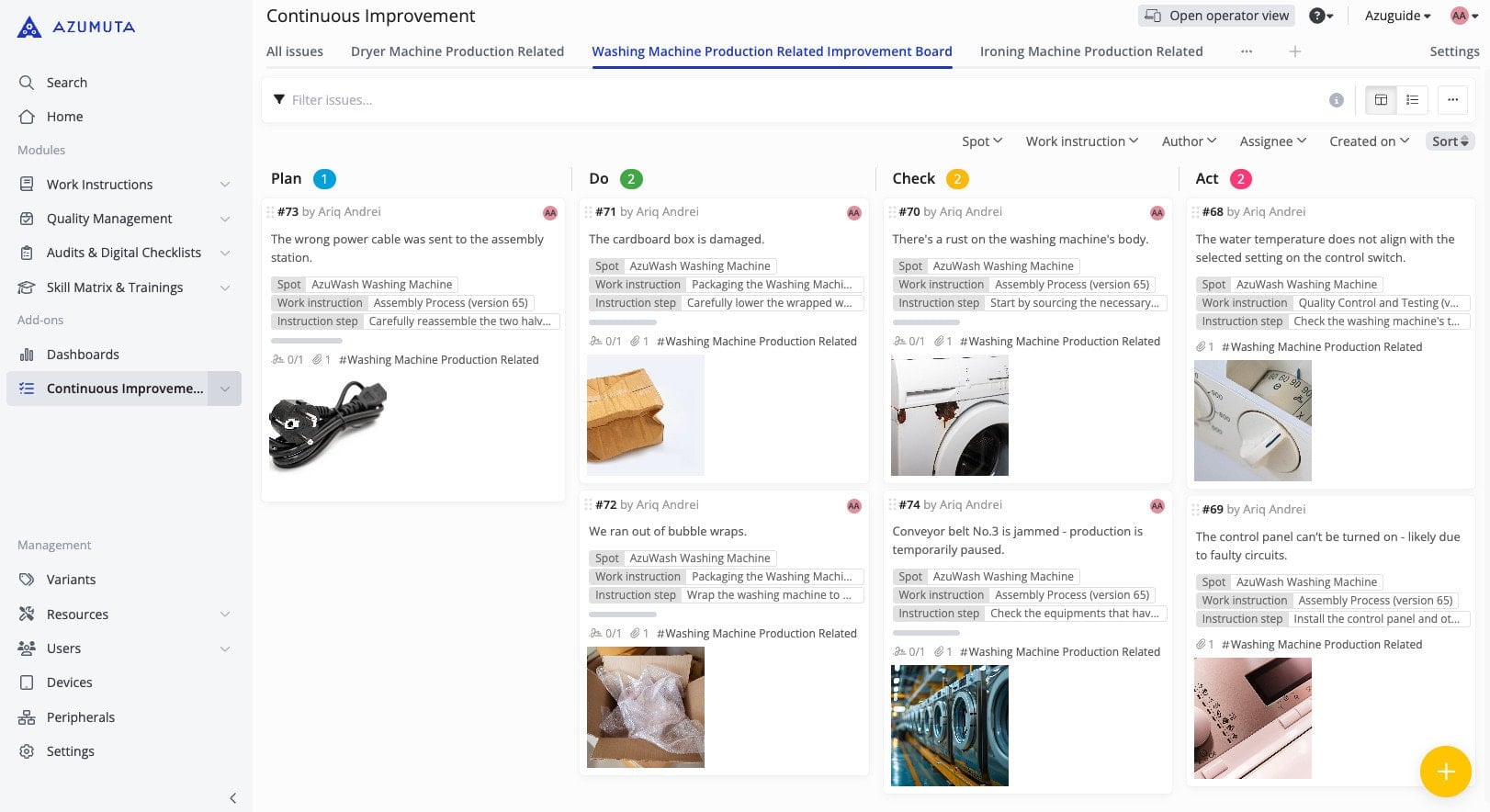Click the plus icon to add board tab
The height and width of the screenshot is (812, 1490).
(1294, 51)
